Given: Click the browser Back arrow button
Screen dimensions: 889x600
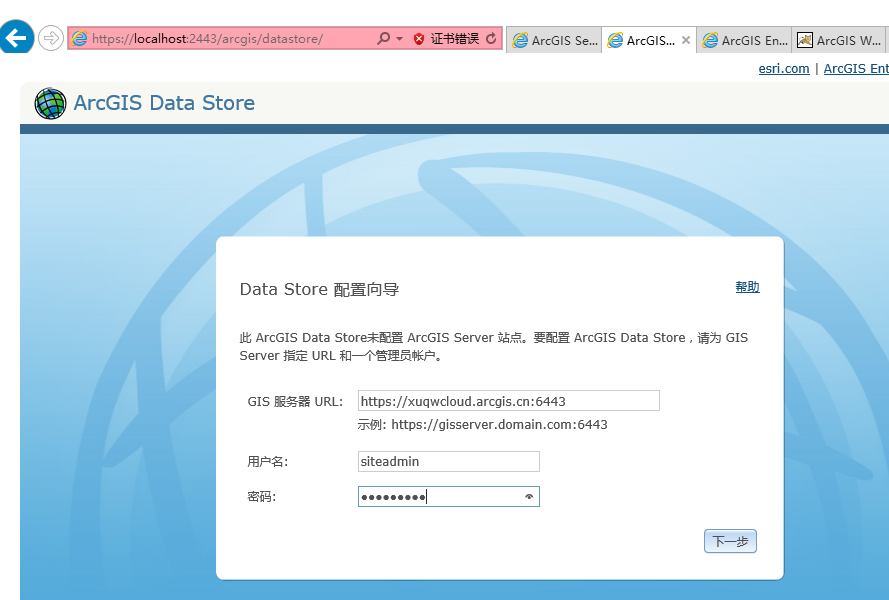Looking at the screenshot, I should (16, 37).
